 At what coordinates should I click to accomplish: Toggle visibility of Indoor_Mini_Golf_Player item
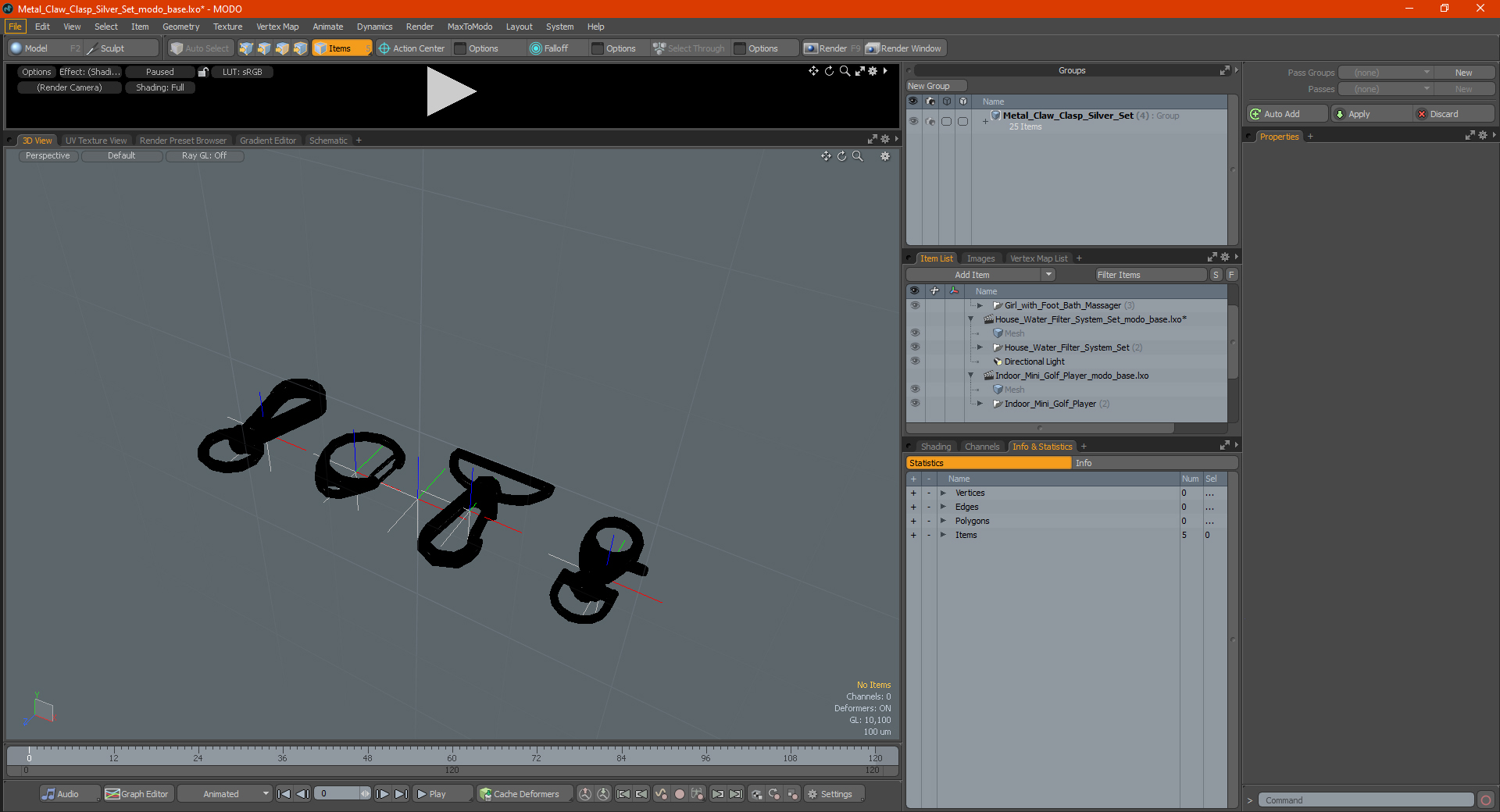[915, 404]
